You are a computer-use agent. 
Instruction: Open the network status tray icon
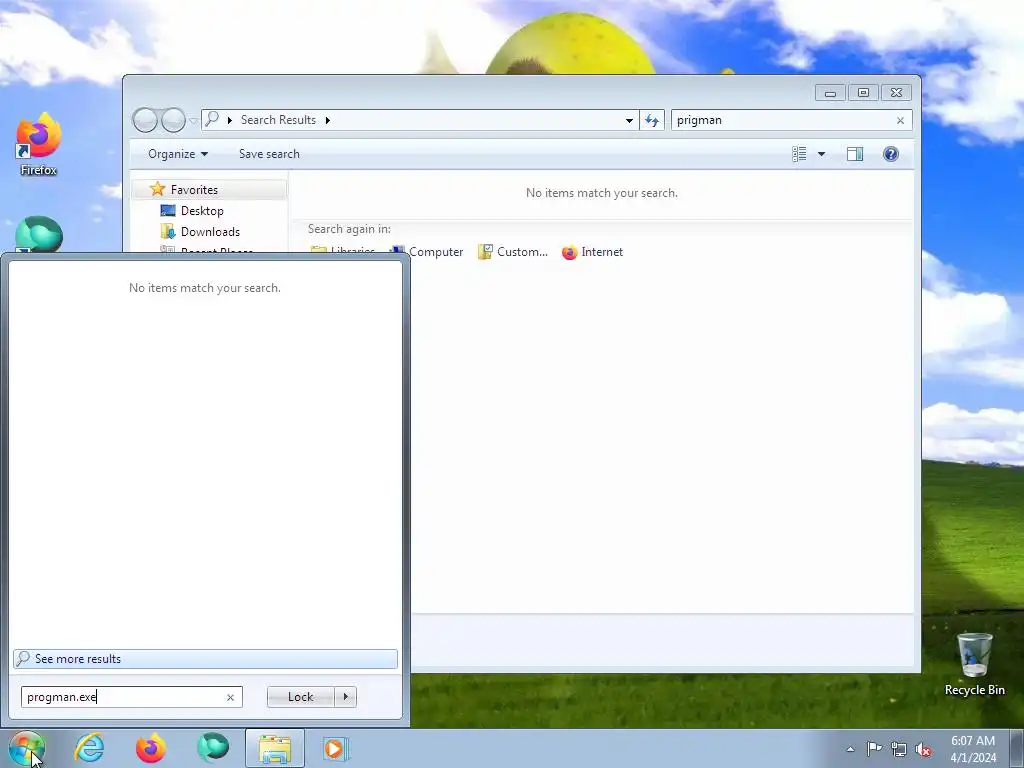point(899,749)
